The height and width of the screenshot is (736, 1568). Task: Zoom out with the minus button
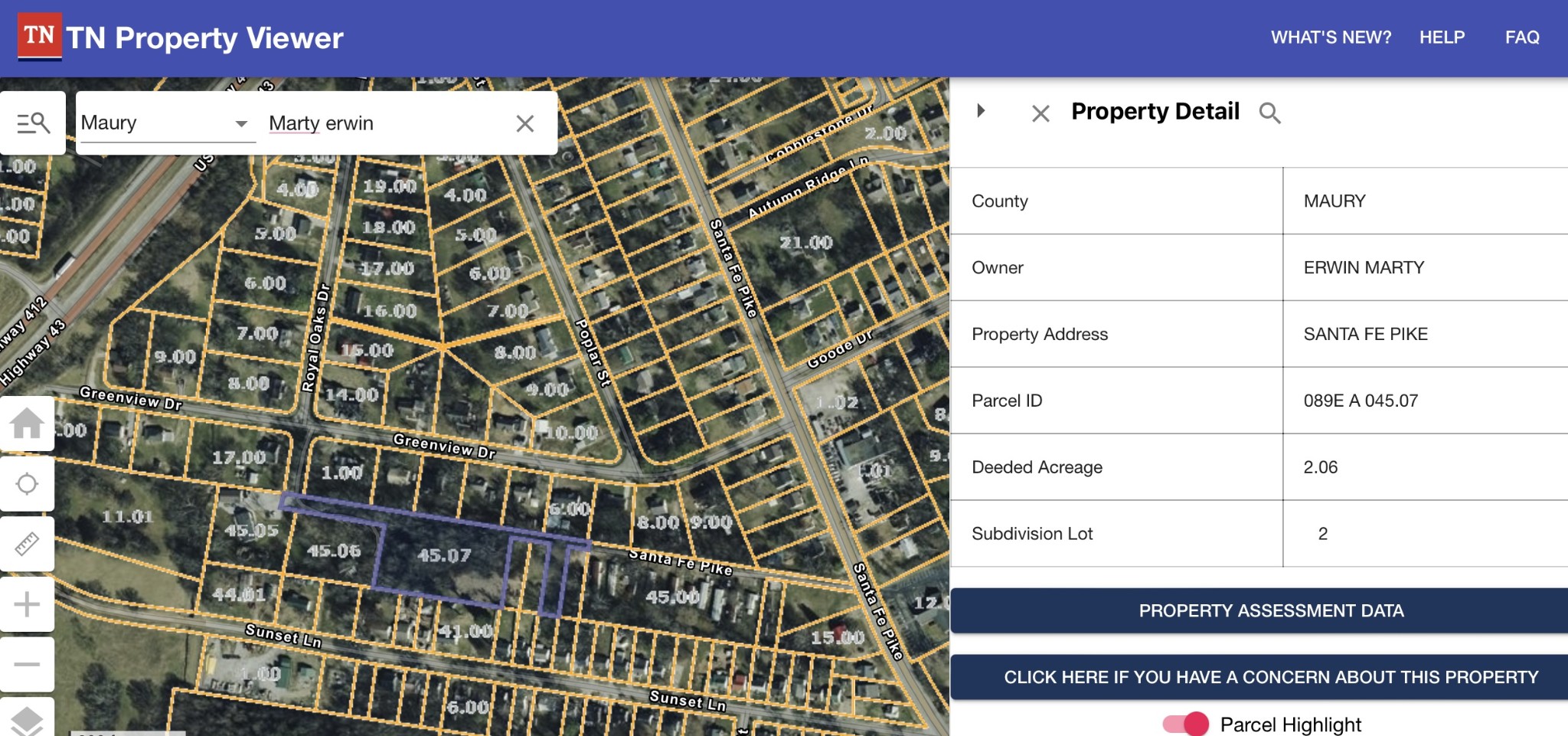tap(27, 664)
